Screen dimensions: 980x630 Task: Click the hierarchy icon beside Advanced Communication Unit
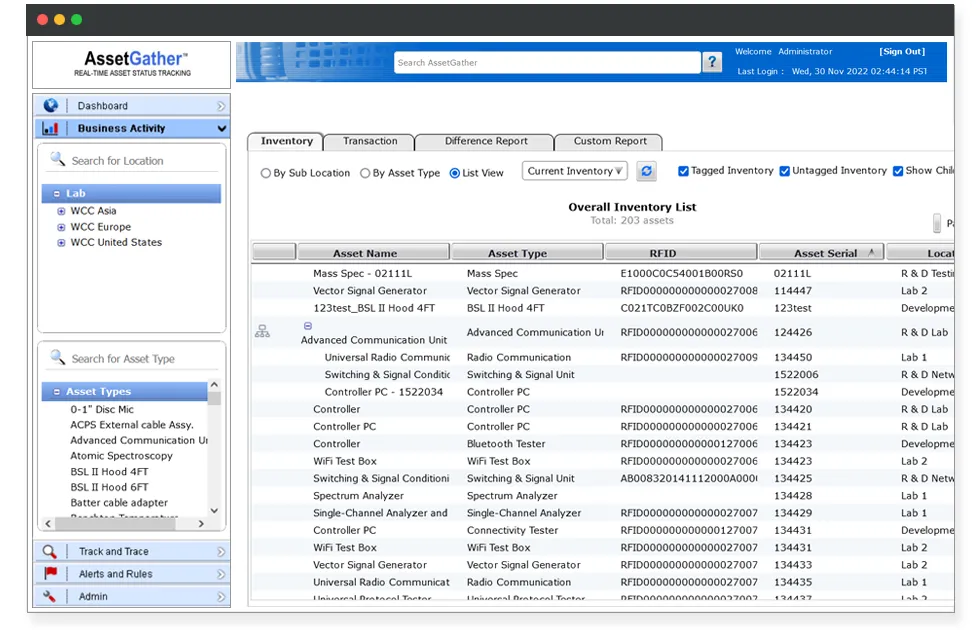[x=262, y=331]
